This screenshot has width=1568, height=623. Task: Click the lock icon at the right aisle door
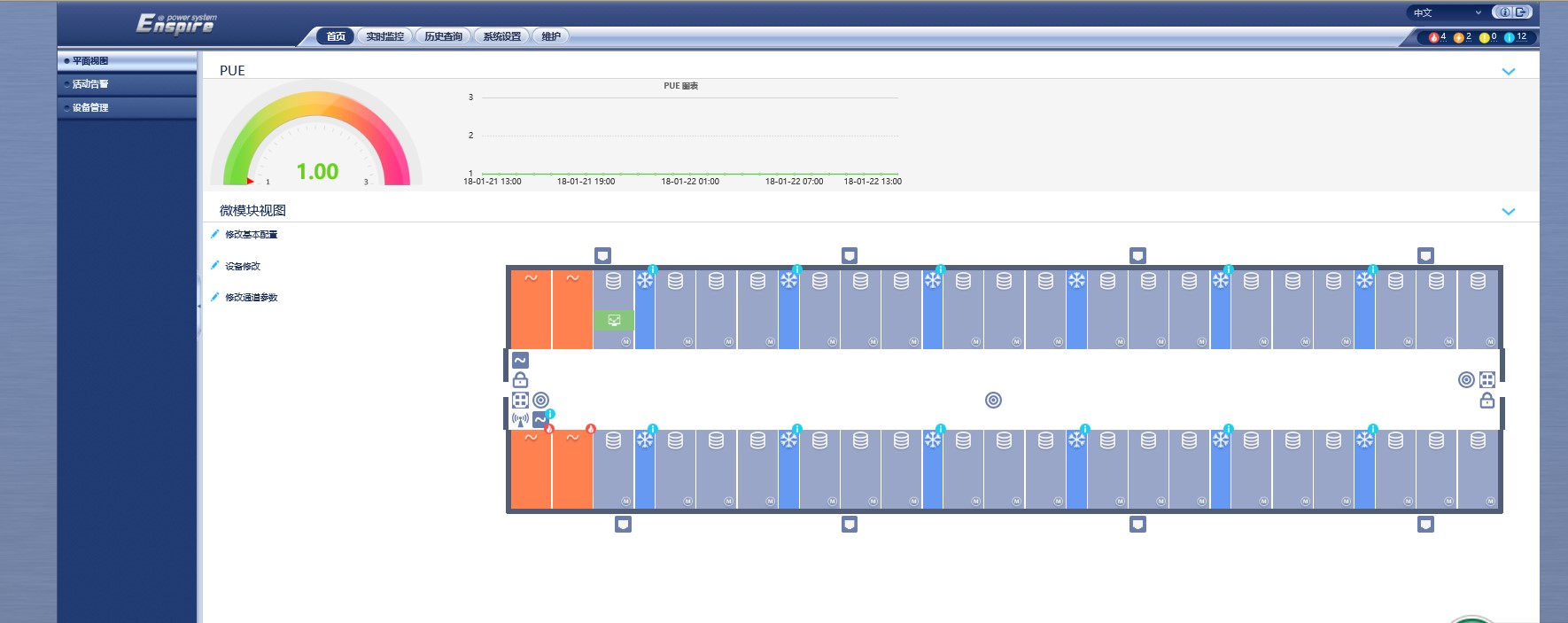(x=1486, y=401)
